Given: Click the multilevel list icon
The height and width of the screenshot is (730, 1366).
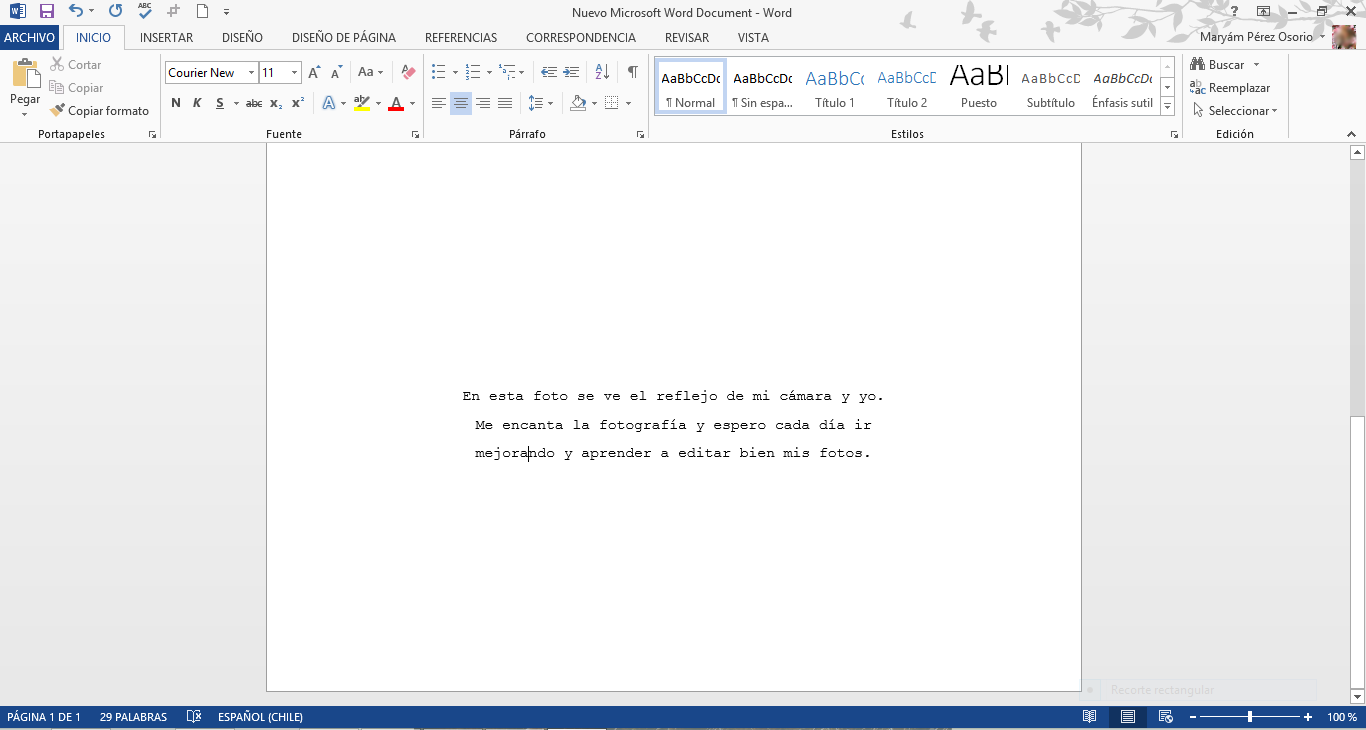Looking at the screenshot, I should pos(507,72).
